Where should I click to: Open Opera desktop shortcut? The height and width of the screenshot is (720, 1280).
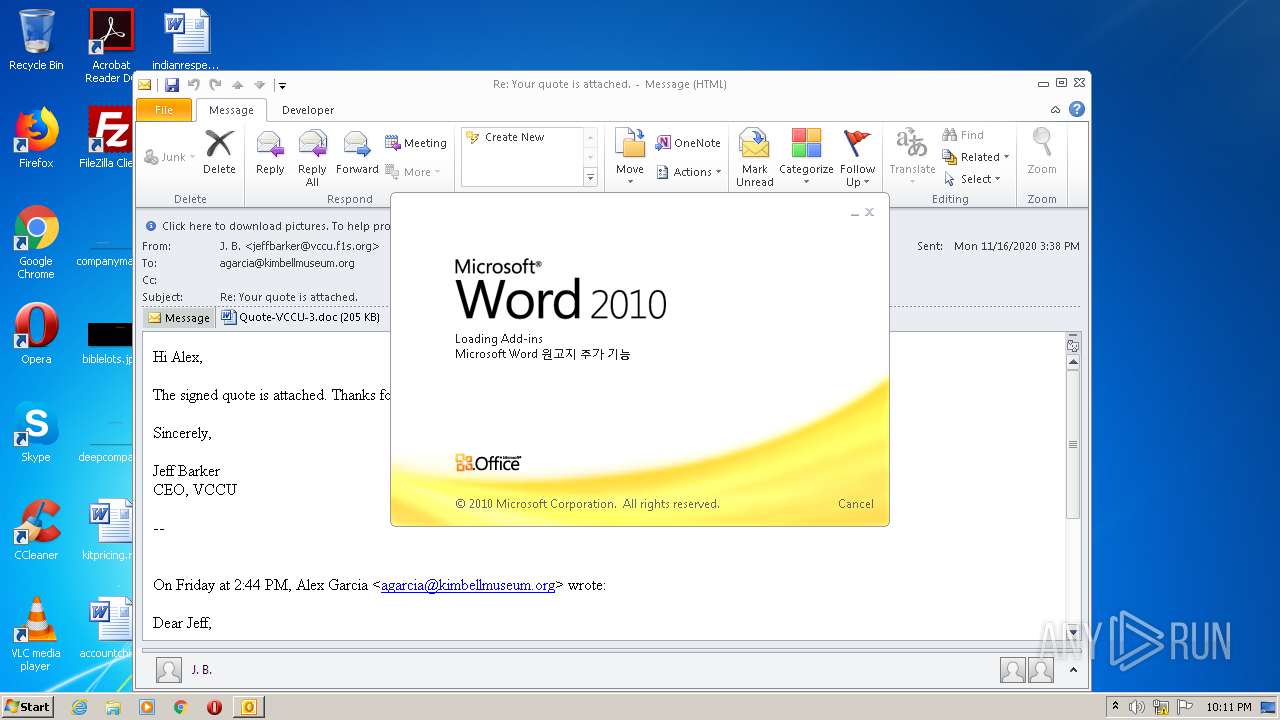(36, 334)
